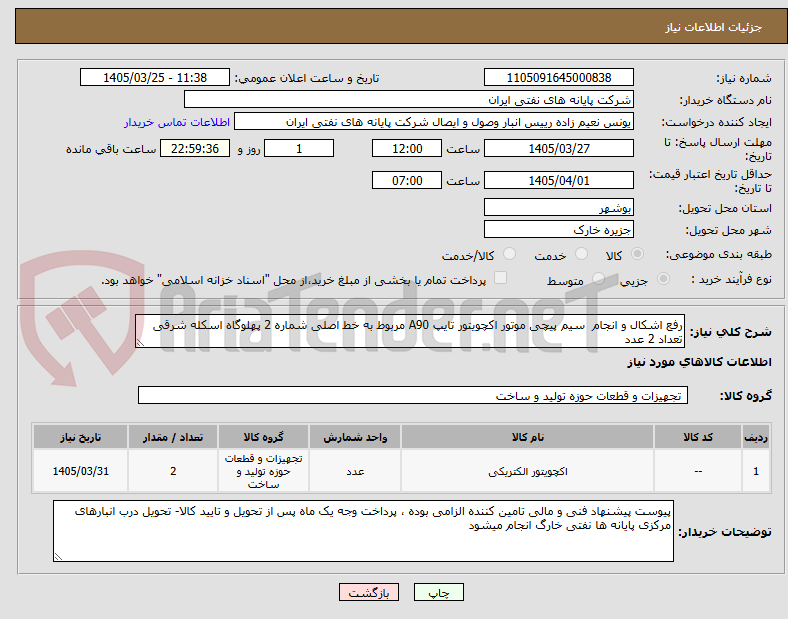Click the گروه کالا column header
This screenshot has width=788, height=619.
click(x=263, y=437)
